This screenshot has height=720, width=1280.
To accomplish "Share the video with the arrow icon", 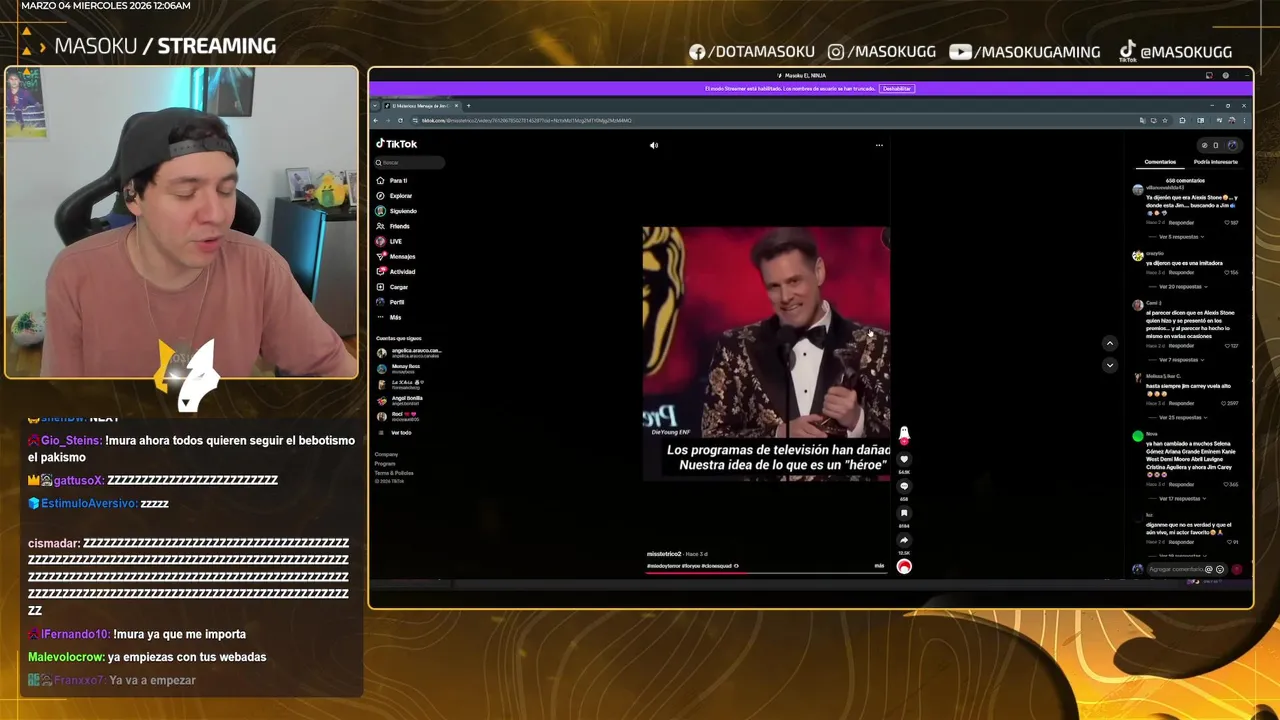I will (904, 541).
